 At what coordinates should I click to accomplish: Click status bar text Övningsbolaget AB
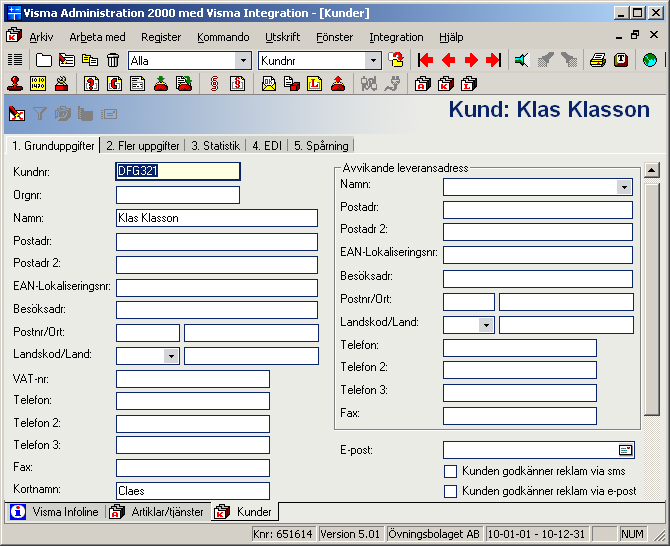[434, 534]
